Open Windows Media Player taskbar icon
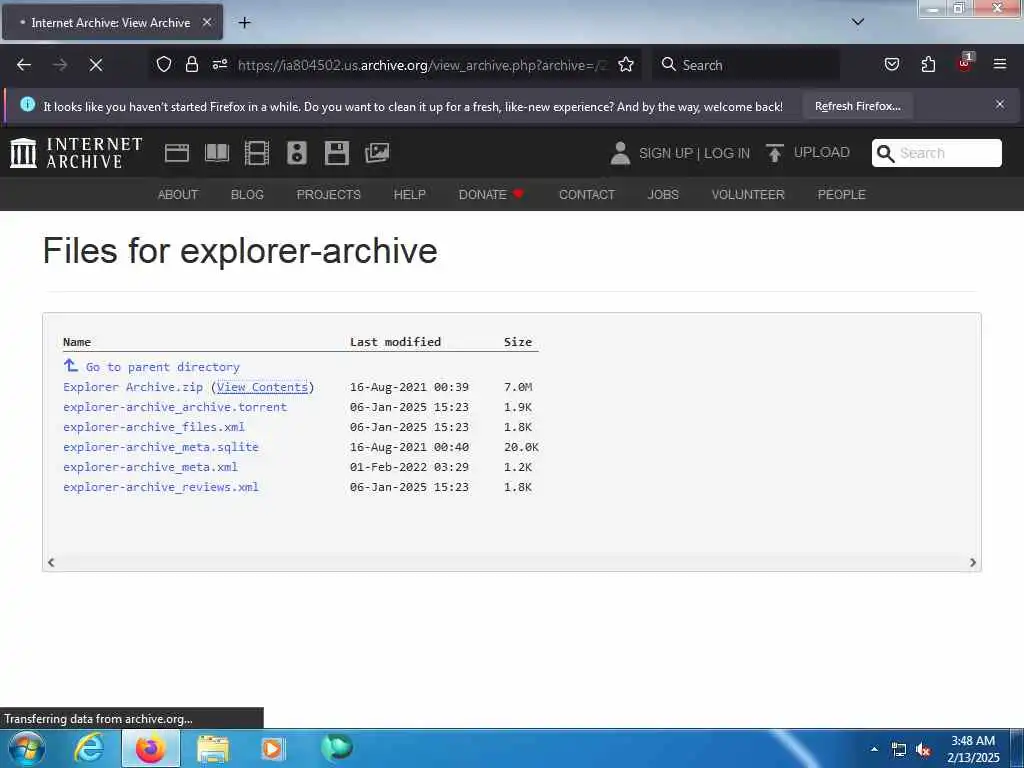The image size is (1024, 768). click(x=272, y=749)
